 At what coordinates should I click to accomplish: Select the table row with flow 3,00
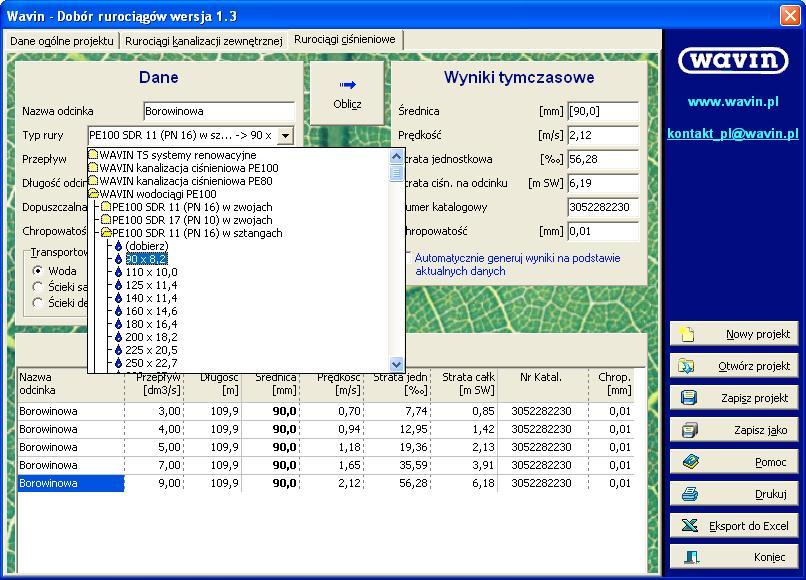point(326,411)
